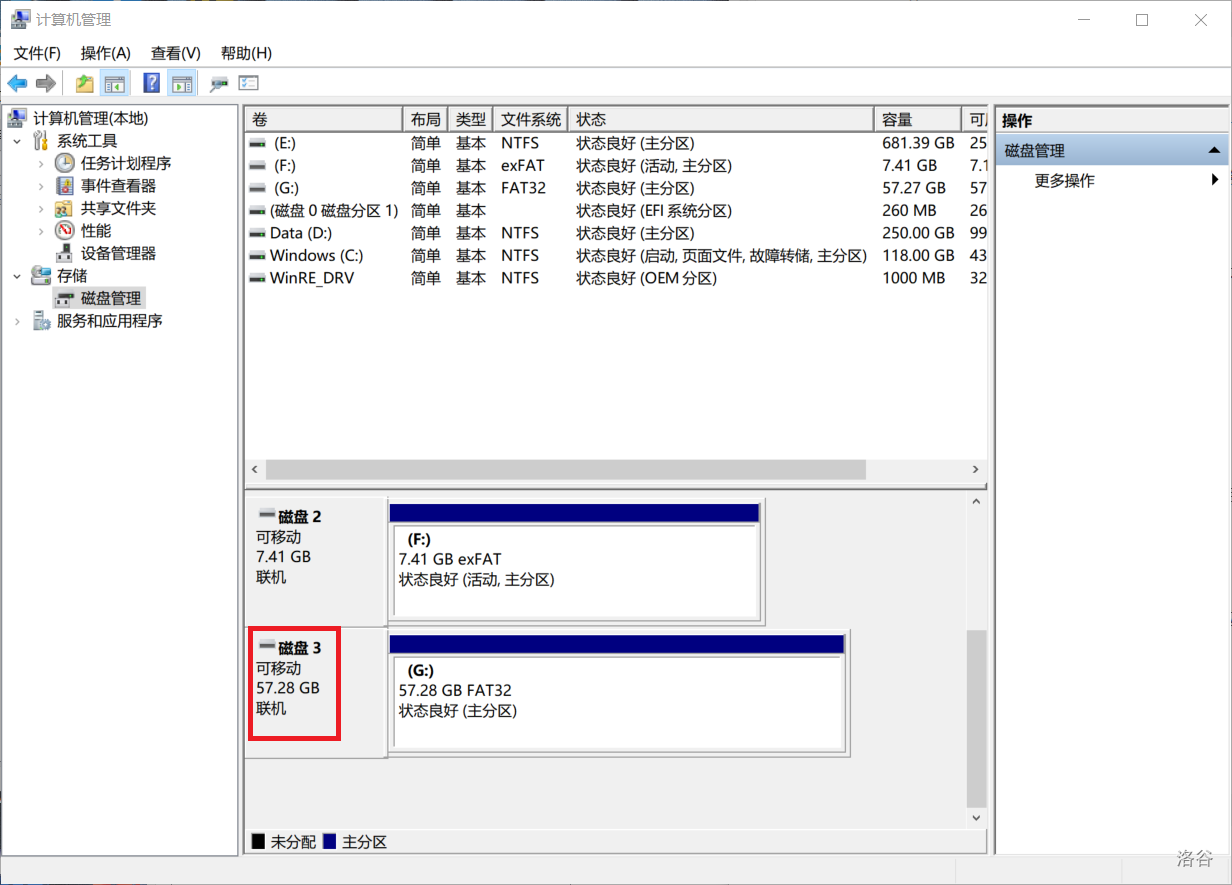Sort volumes by 文件系统 column header

[x=531, y=120]
